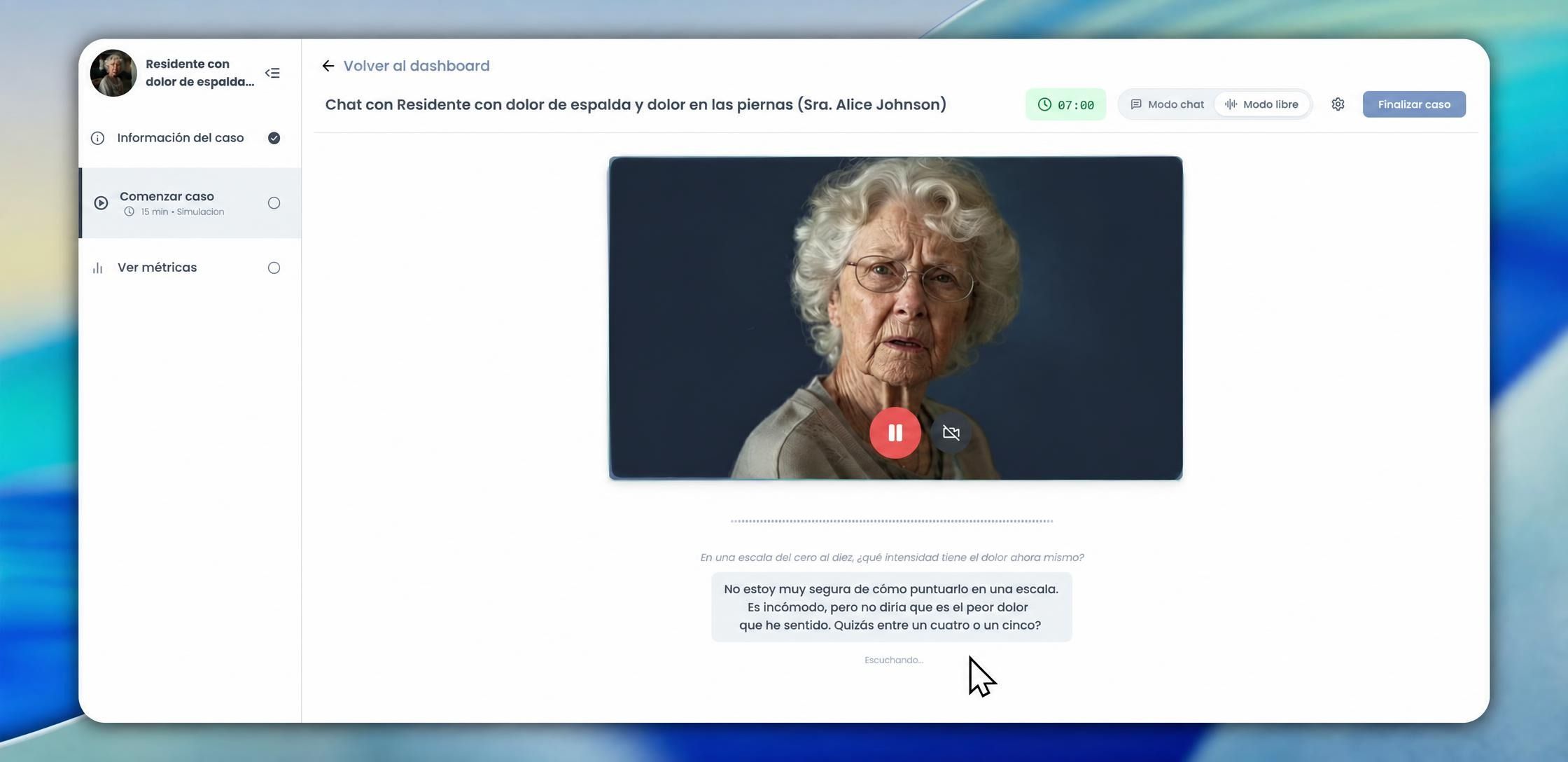The height and width of the screenshot is (762, 1568).
Task: Select the Comenzar caso step
Action: (190, 203)
